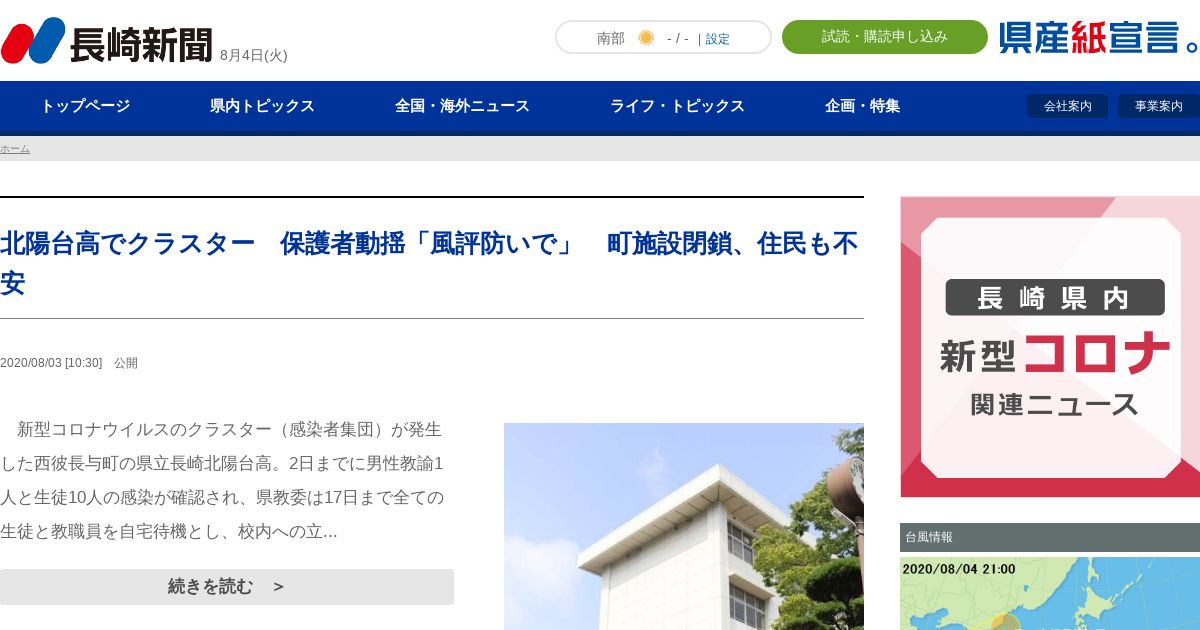This screenshot has height=630, width=1200.
Task: Click the 2020/08/03 [10:30] publish date text
Action: coord(51,363)
